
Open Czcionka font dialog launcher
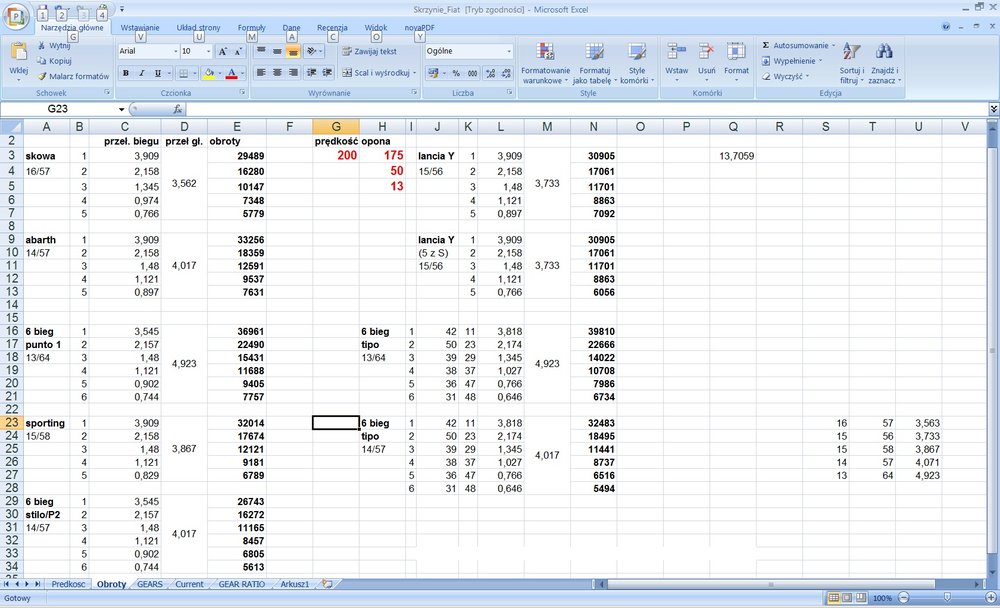[242, 93]
